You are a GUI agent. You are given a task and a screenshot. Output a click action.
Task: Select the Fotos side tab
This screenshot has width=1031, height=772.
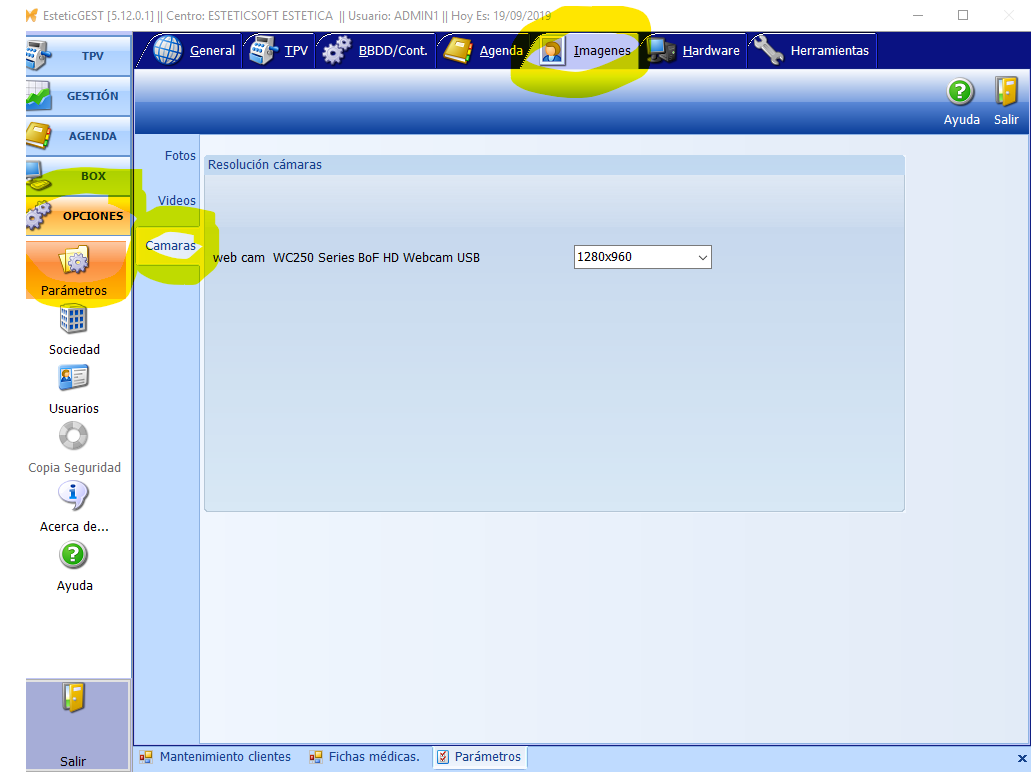(180, 156)
